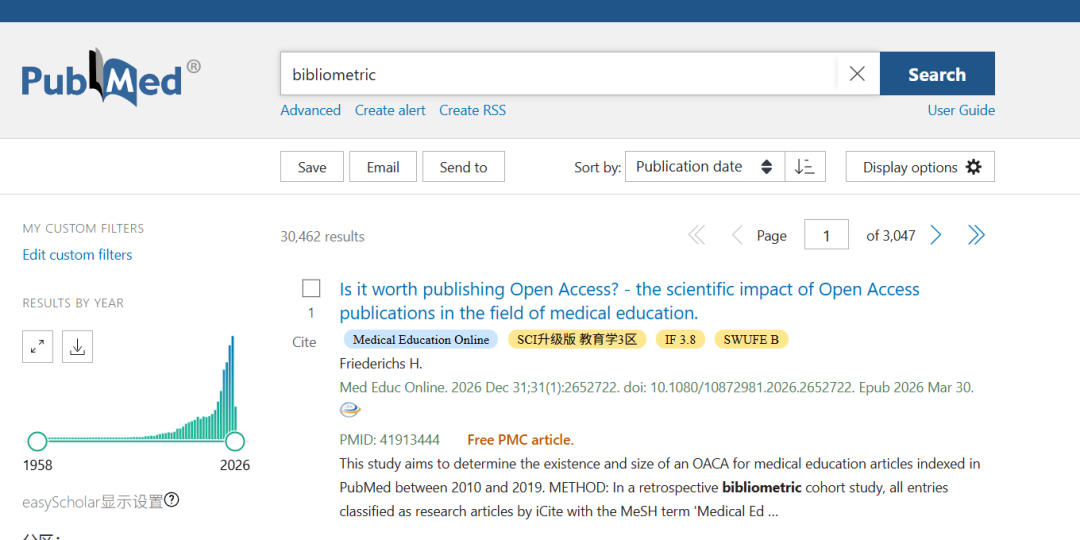Click the PubMed logo
This screenshot has height=540, width=1080.
click(112, 77)
